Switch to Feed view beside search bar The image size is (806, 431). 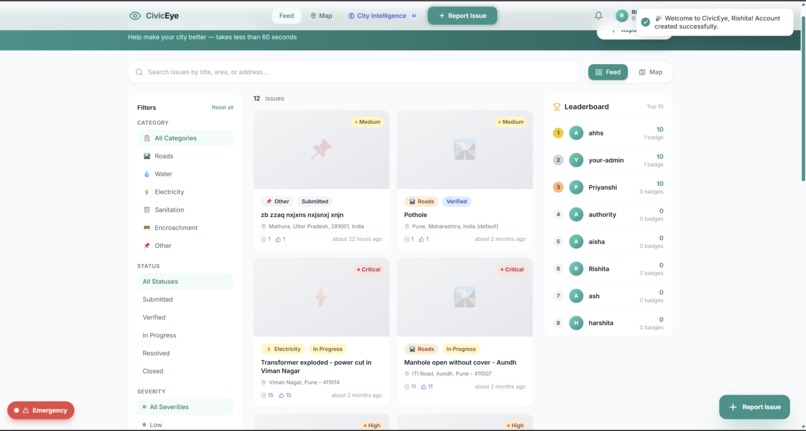pyautogui.click(x=608, y=73)
